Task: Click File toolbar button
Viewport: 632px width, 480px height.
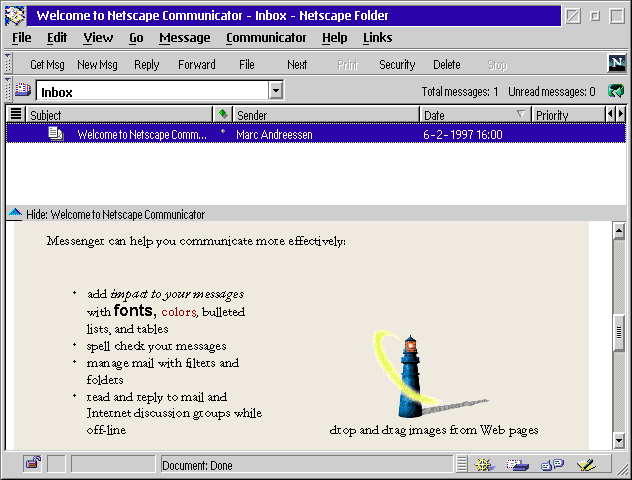Action: click(246, 64)
